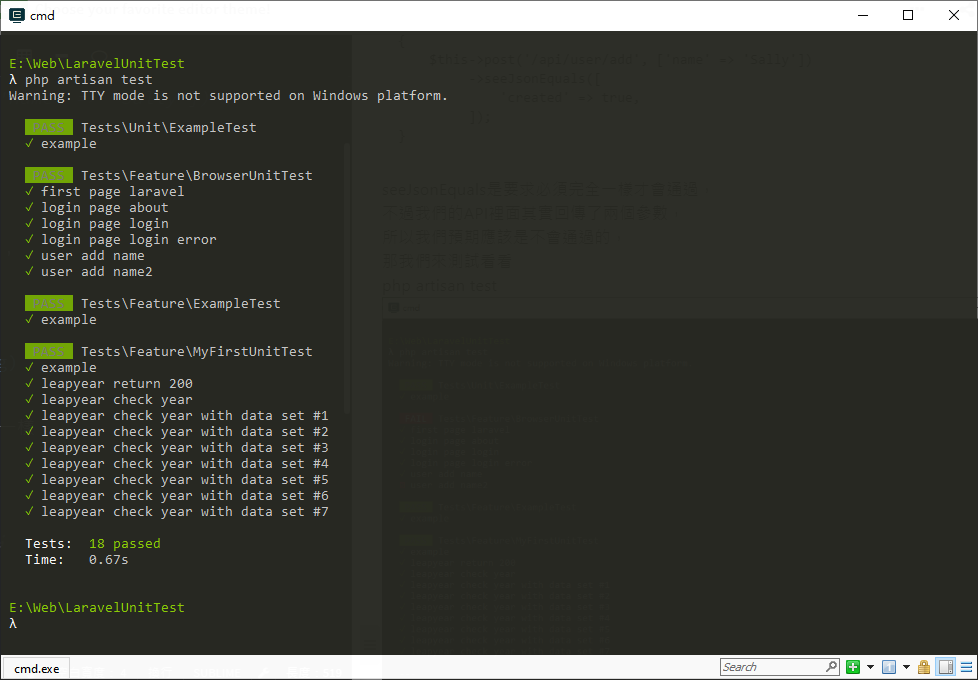Maximize the cmd window
Viewport: 978px width, 680px height.
[x=908, y=16]
